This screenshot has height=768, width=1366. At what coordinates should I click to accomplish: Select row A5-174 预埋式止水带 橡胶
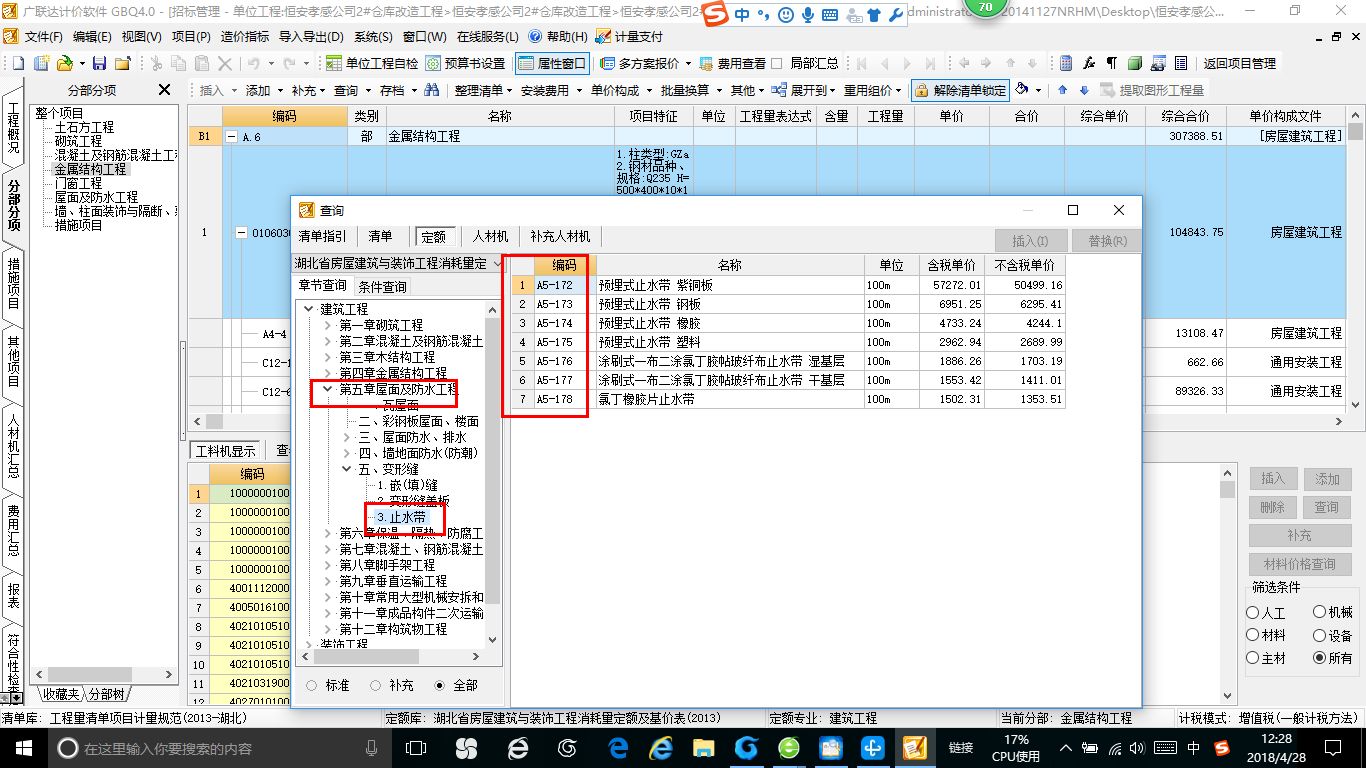pyautogui.click(x=789, y=323)
